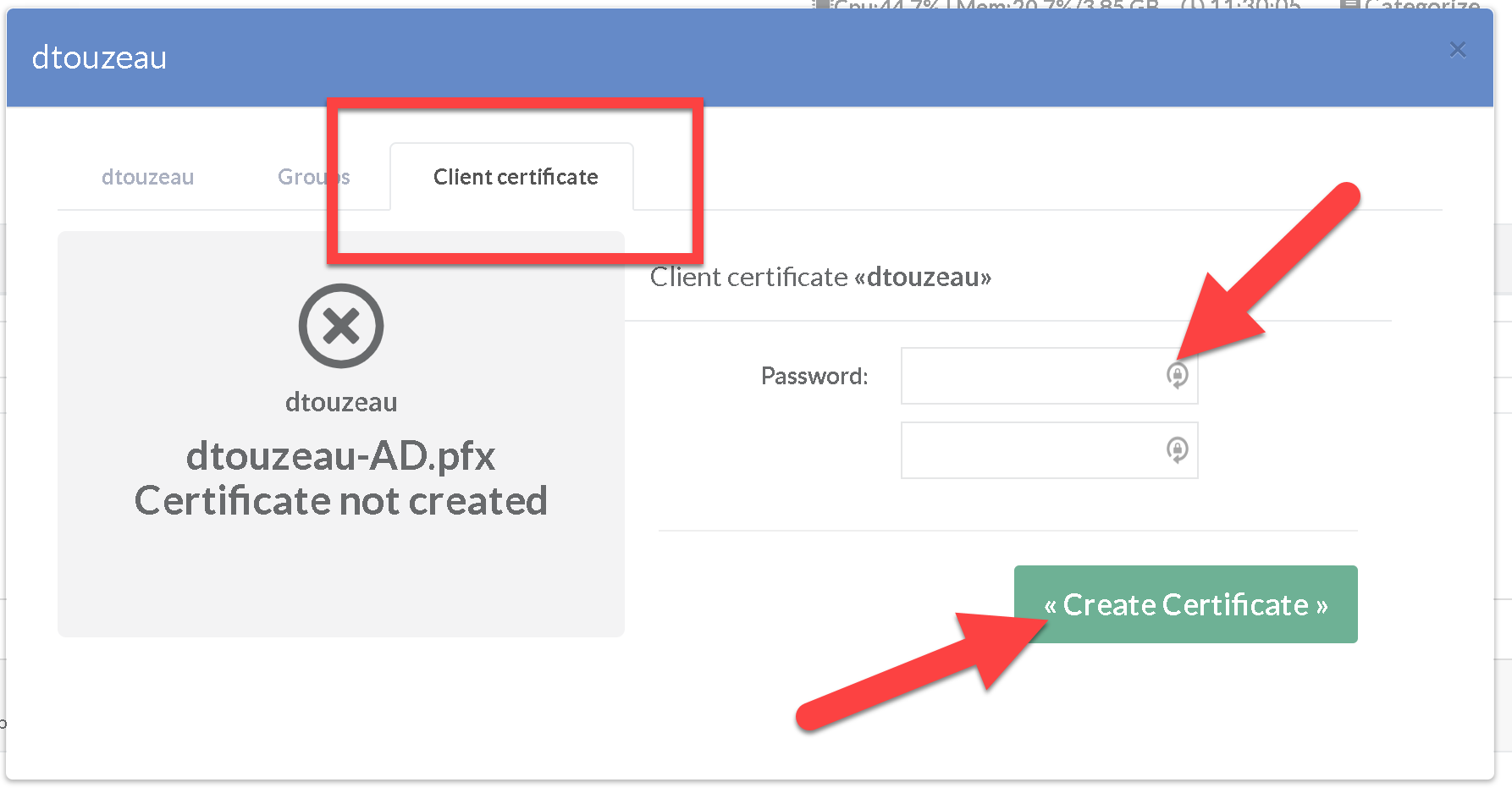Click the dtouzeau title in the dialog header
Screen dimensions: 1512x788
tap(99, 58)
